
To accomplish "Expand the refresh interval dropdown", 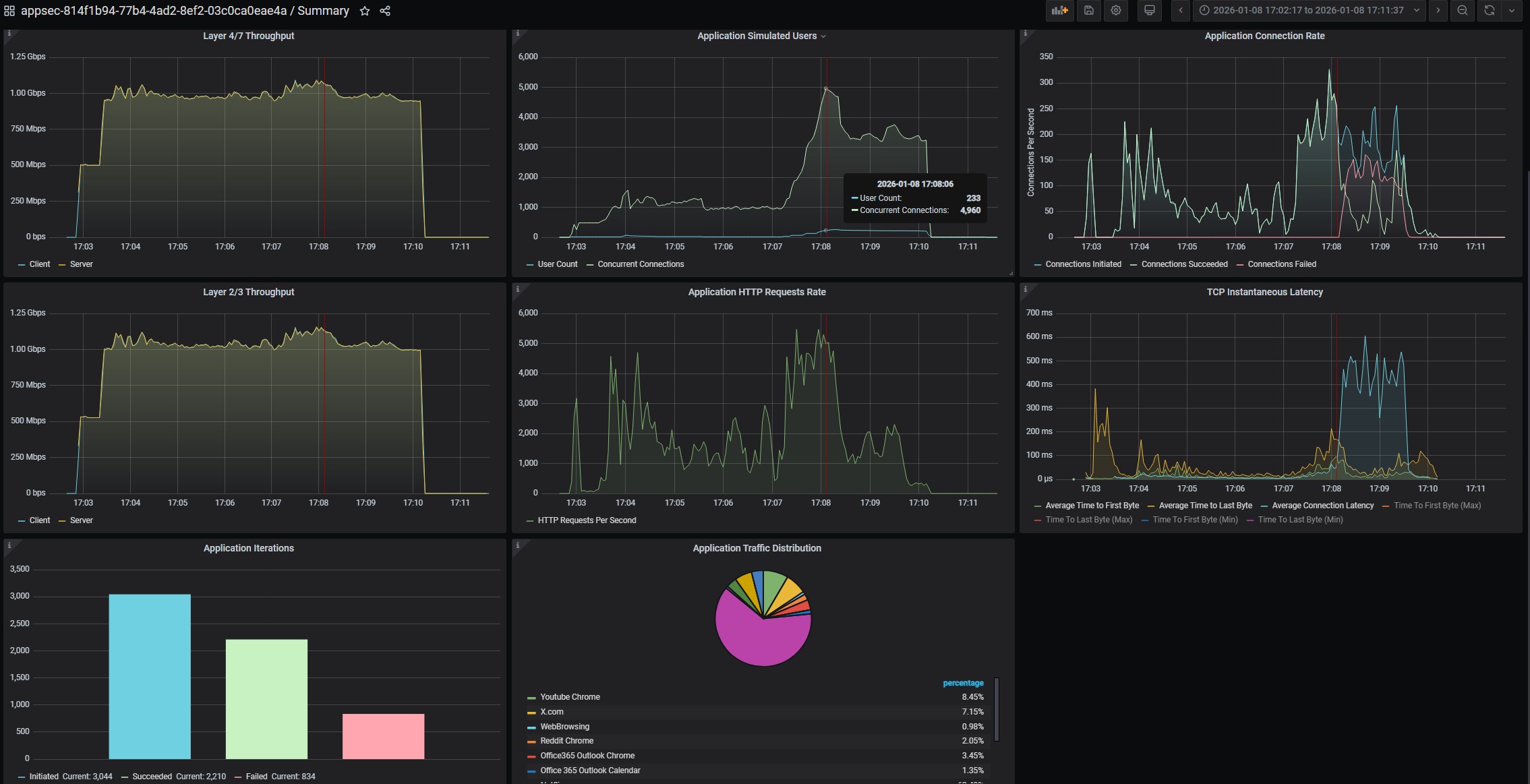I will (1511, 10).
